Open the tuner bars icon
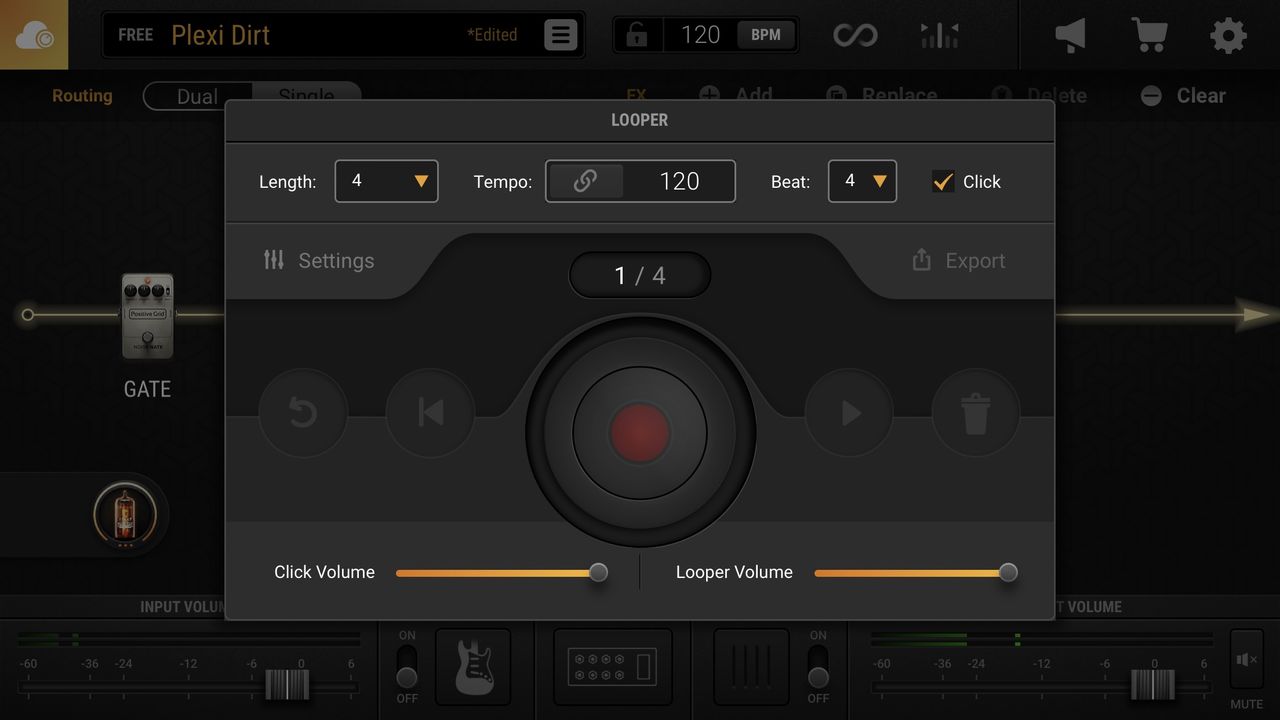The width and height of the screenshot is (1280, 720). click(x=939, y=35)
